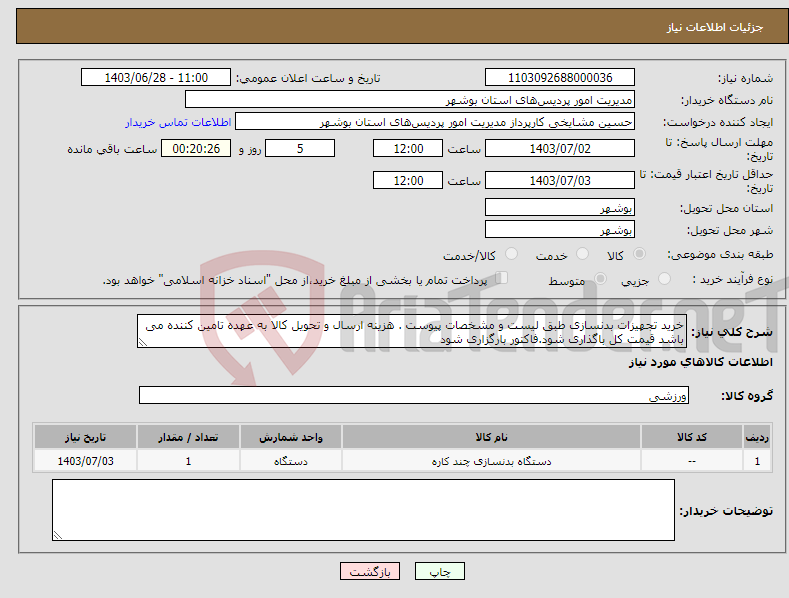This screenshot has width=789, height=598.
Task: Click the response deadline date 1403/07/02
Action: [x=560, y=148]
